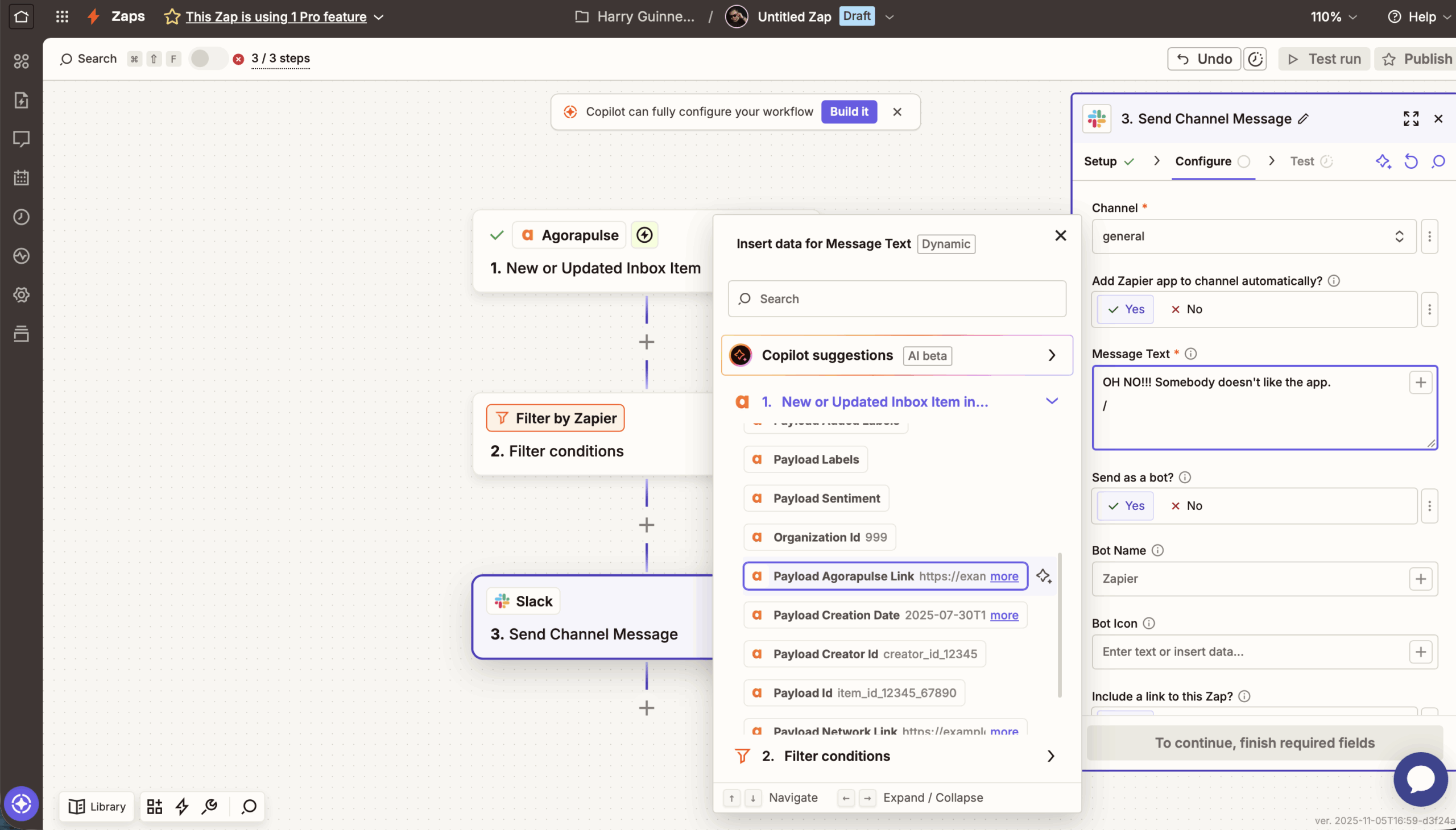The width and height of the screenshot is (1456, 830).
Task: Click the Build it button
Action: pyautogui.click(x=849, y=112)
